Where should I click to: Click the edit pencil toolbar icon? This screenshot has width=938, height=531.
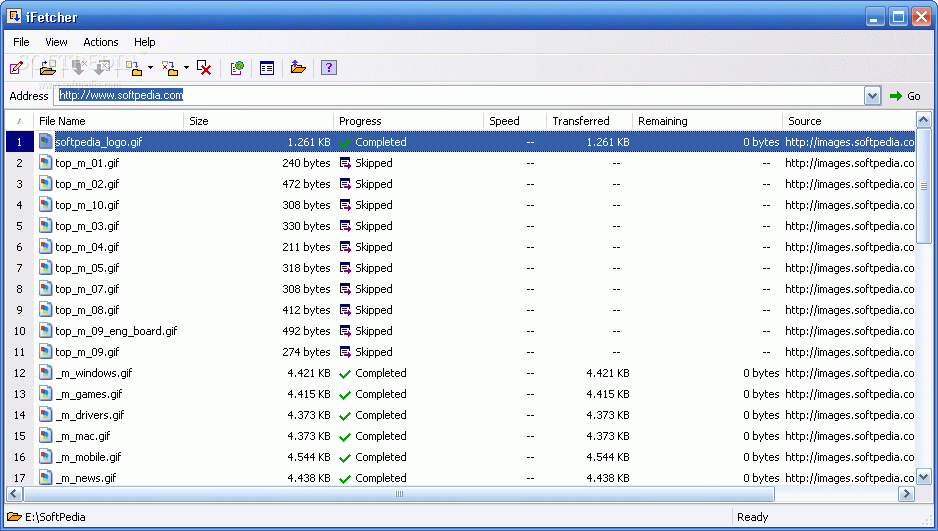16,68
